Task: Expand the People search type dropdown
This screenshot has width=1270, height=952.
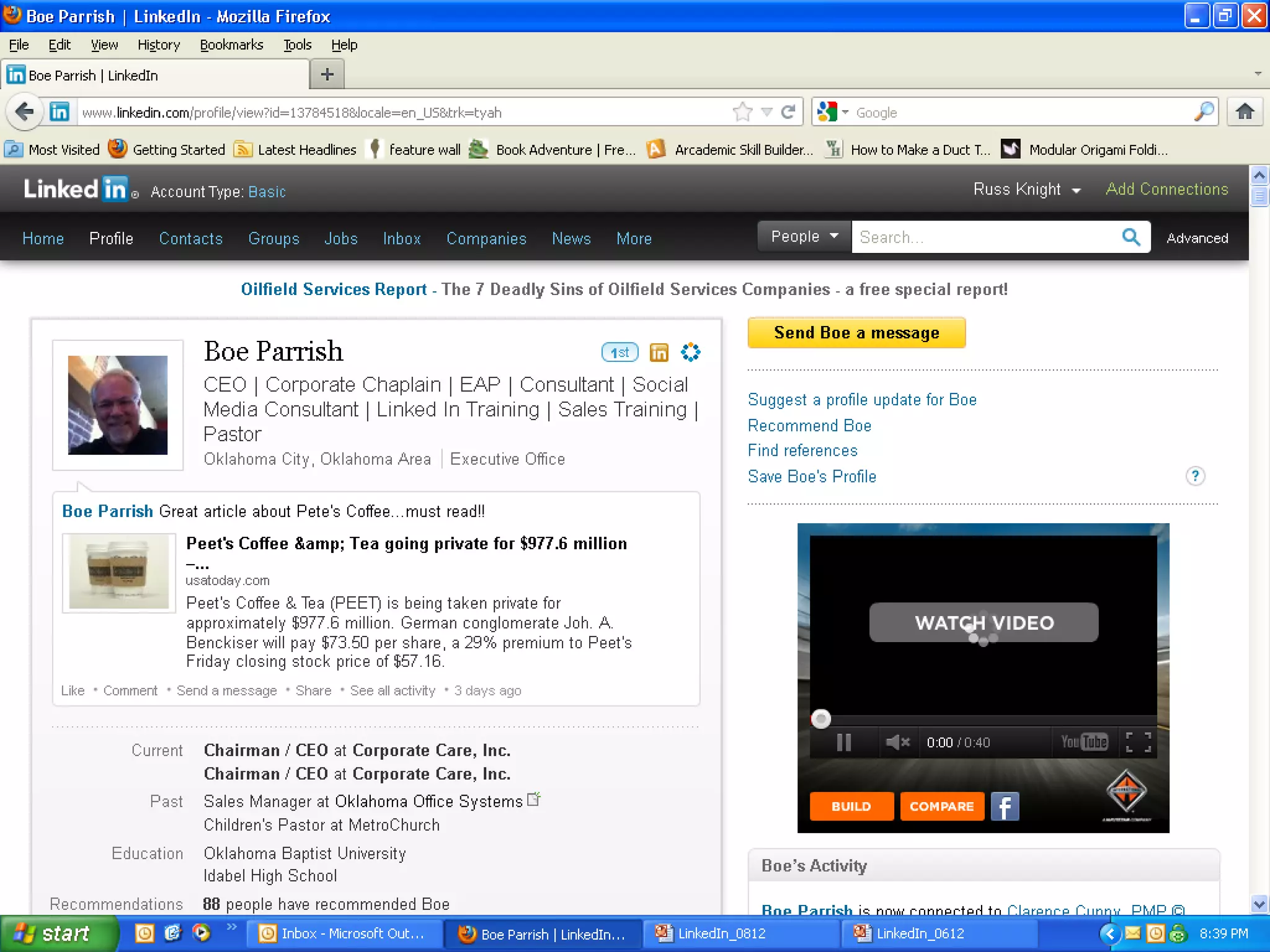Action: tap(804, 237)
